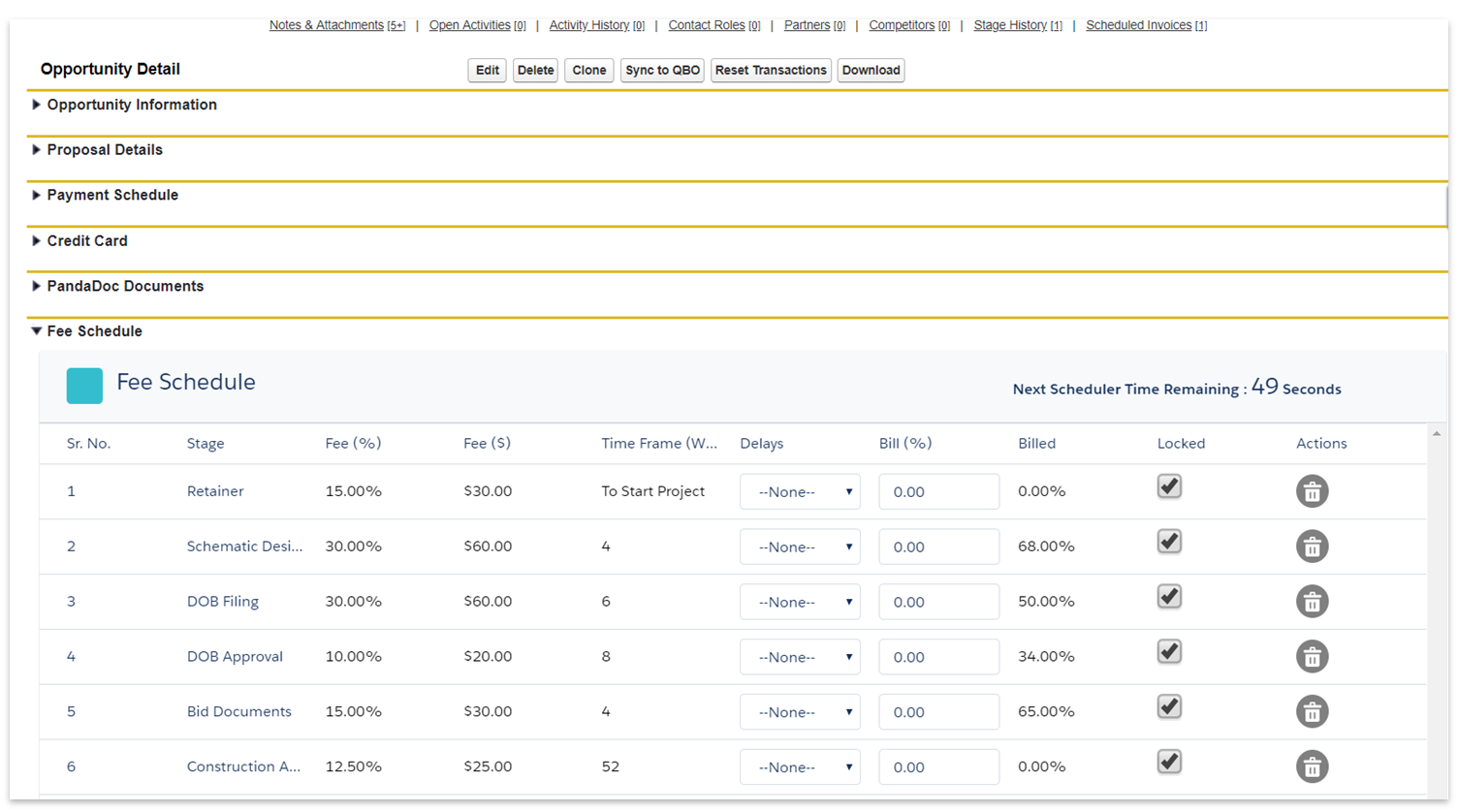
Task: Toggle Locked checkbox for Bid Documents
Action: tap(1169, 707)
